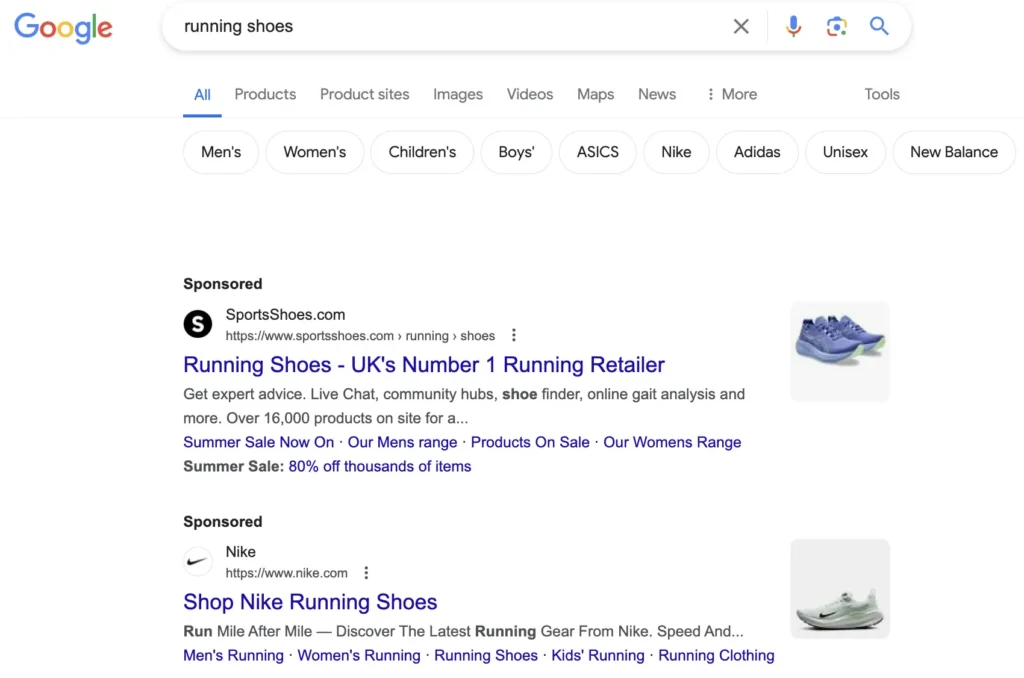Open the Maps tab
The image size is (1024, 678).
(595, 94)
